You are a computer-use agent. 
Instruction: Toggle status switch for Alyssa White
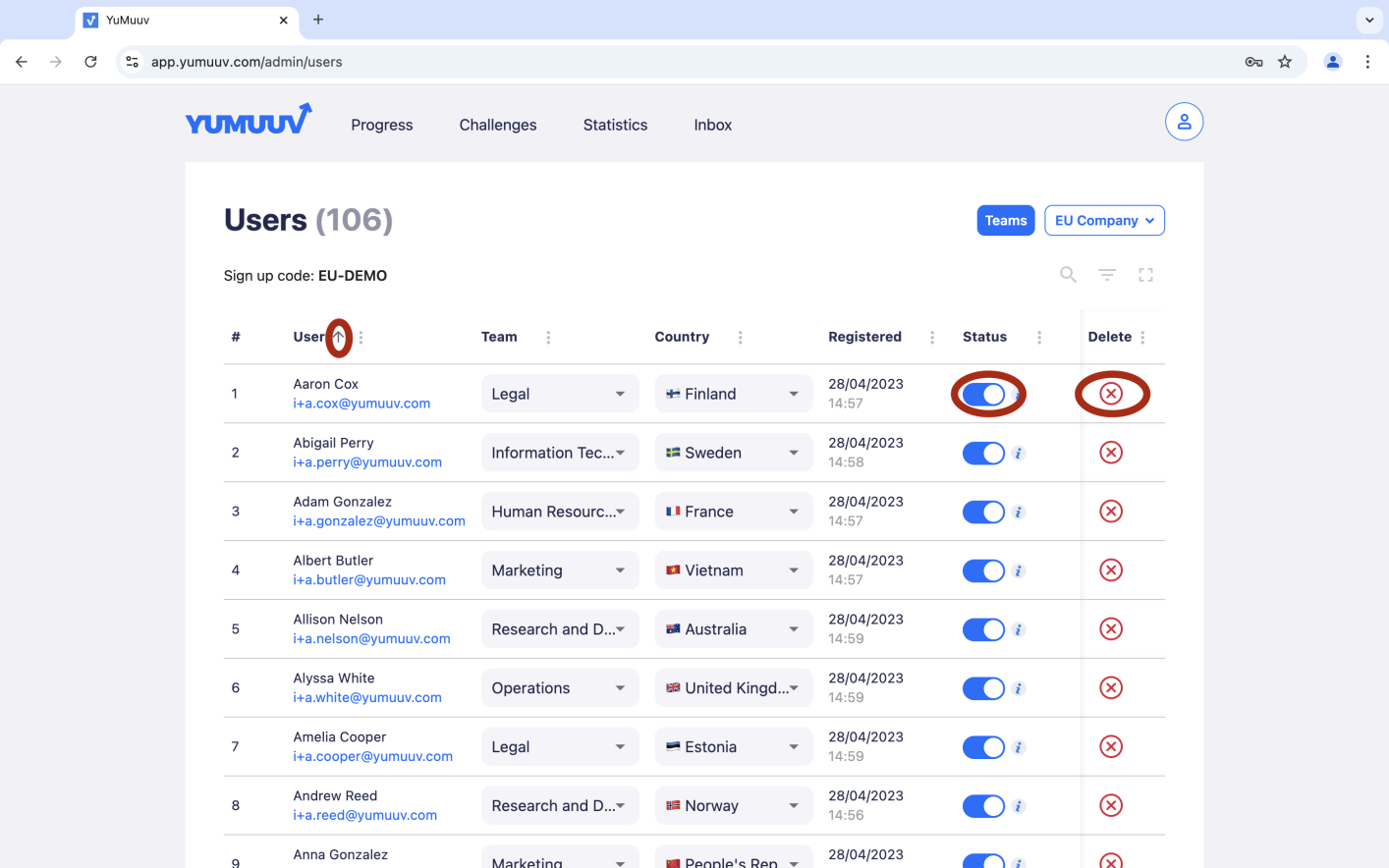(x=983, y=688)
